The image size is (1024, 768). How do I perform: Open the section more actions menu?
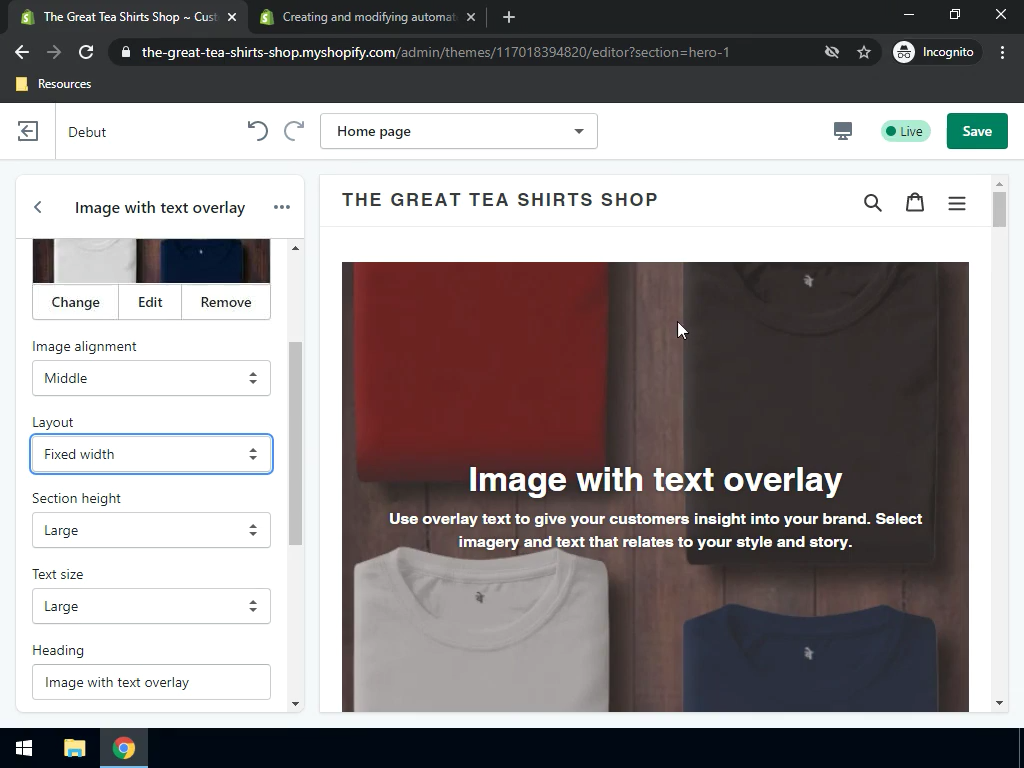click(282, 207)
